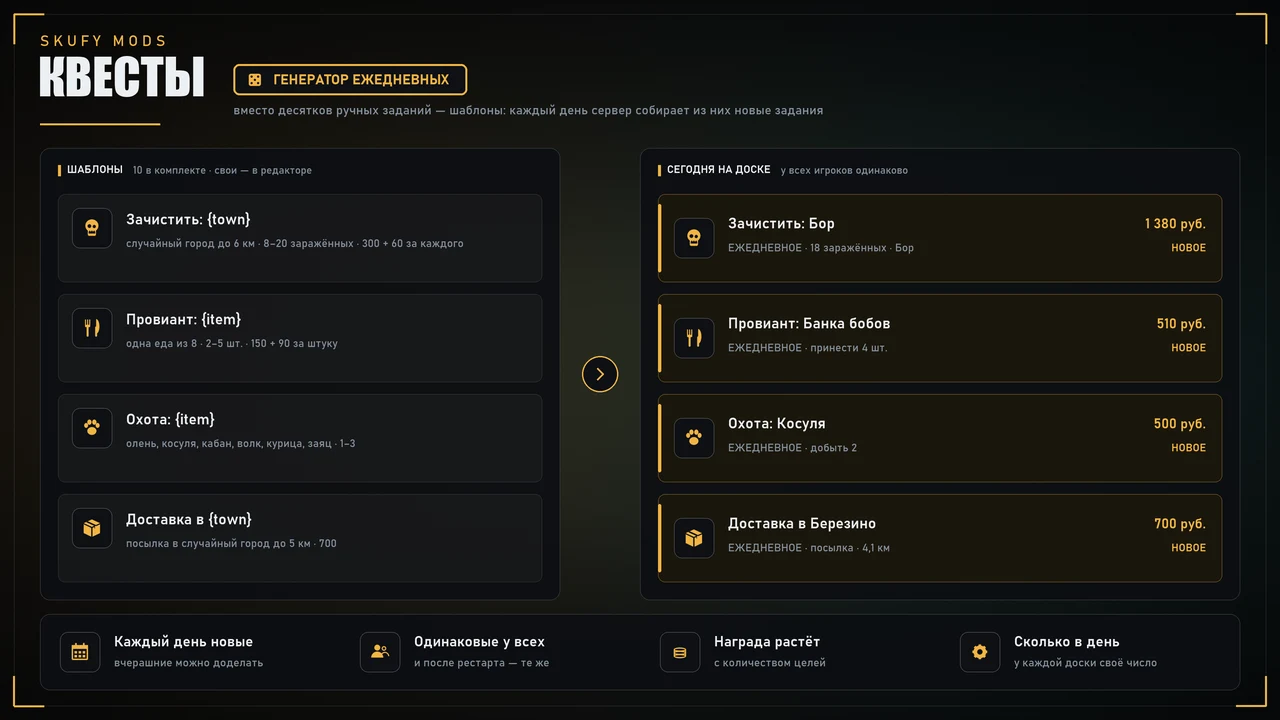The height and width of the screenshot is (720, 1280).
Task: Open the Доставка в Березино quest
Action: click(940, 538)
